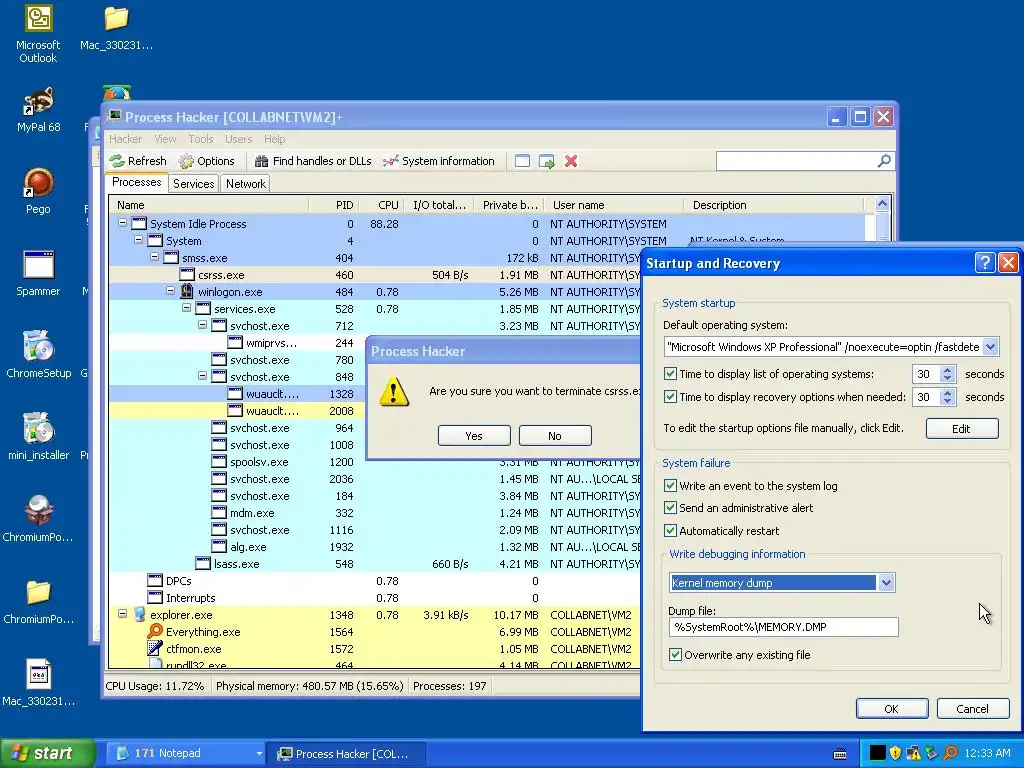The height and width of the screenshot is (768, 1024).
Task: Click the yellow shield tray icon
Action: 895,753
